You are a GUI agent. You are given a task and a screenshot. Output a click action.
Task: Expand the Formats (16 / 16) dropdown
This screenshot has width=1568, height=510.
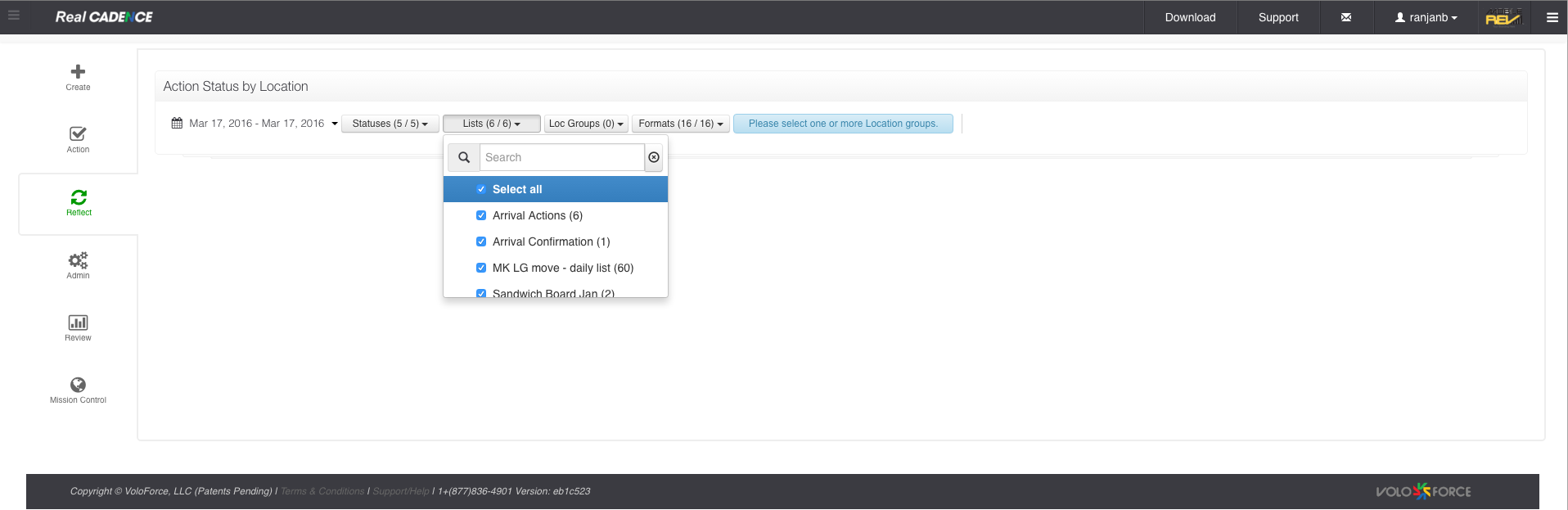coord(680,124)
